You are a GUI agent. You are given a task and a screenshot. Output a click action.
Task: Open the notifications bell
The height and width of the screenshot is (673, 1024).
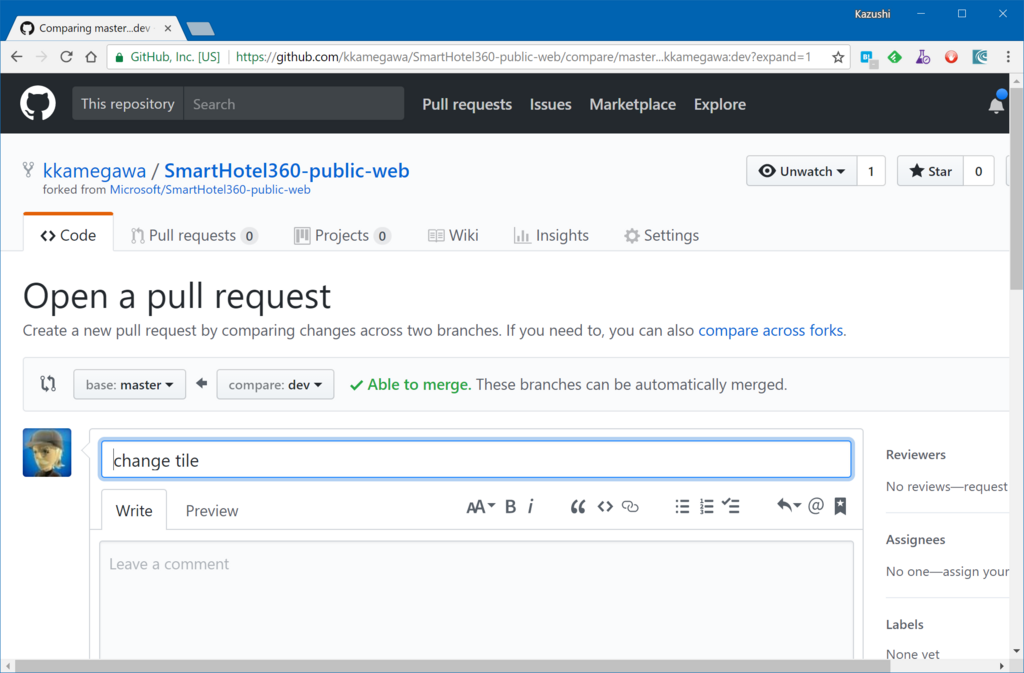click(x=996, y=104)
